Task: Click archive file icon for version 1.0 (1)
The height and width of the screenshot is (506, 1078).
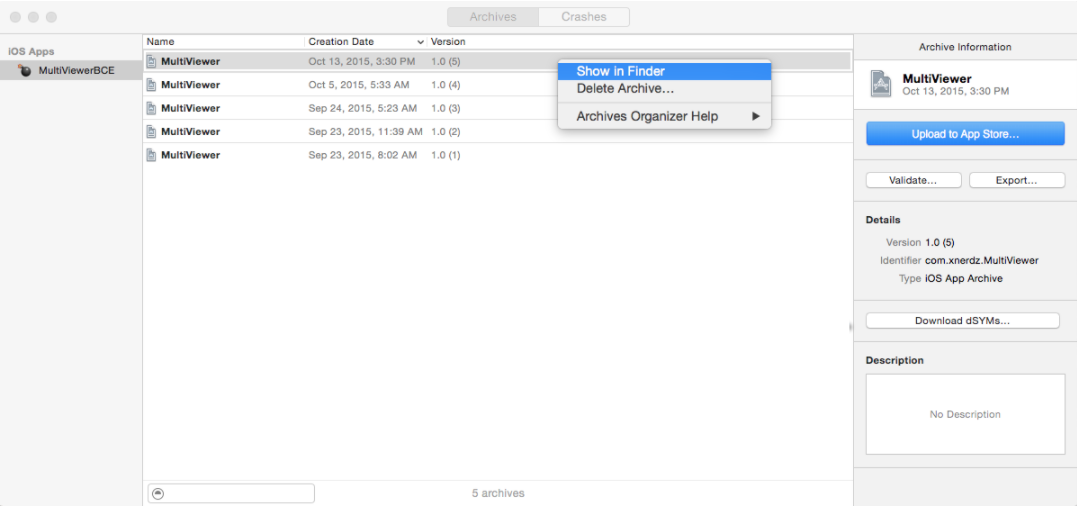Action: click(151, 155)
